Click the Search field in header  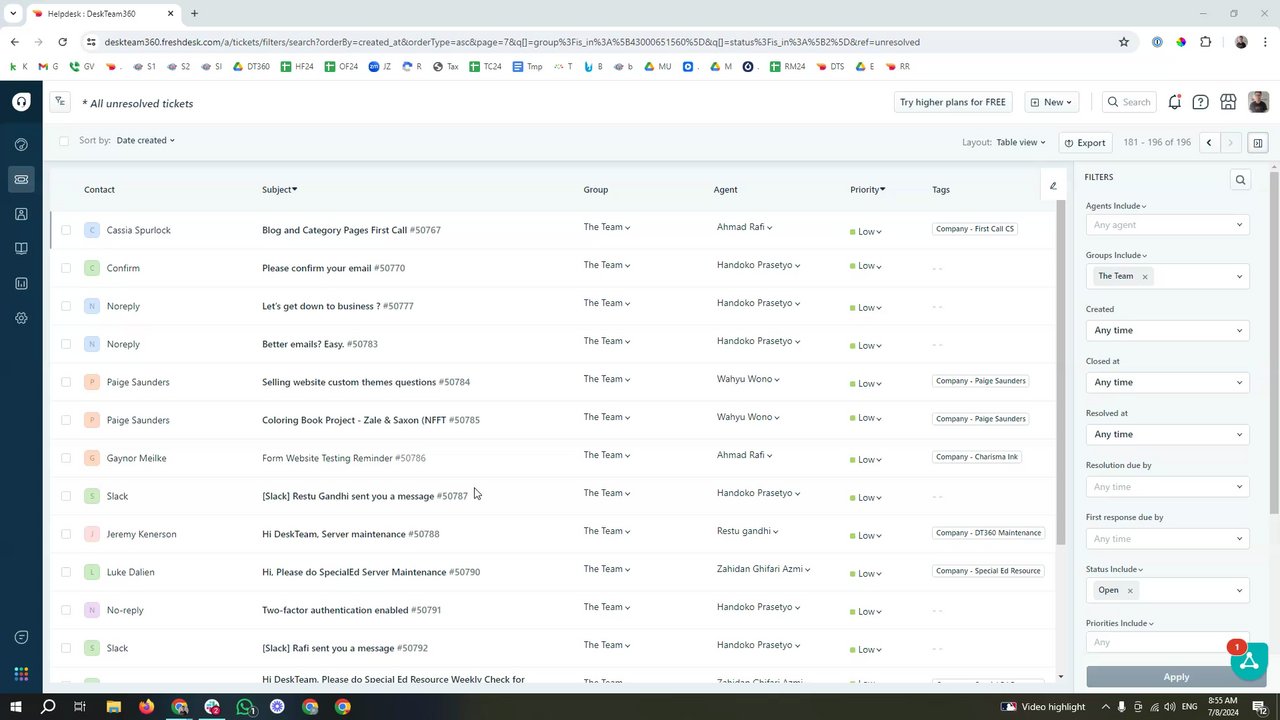[x=1128, y=102]
